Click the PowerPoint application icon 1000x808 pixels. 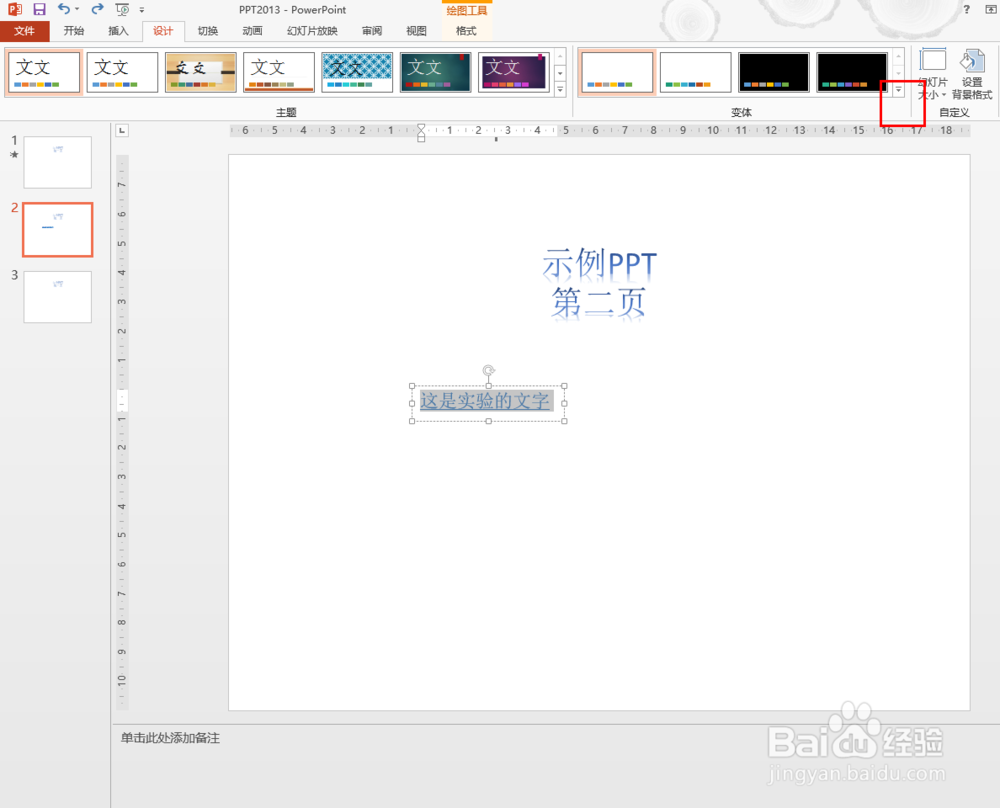pos(15,10)
